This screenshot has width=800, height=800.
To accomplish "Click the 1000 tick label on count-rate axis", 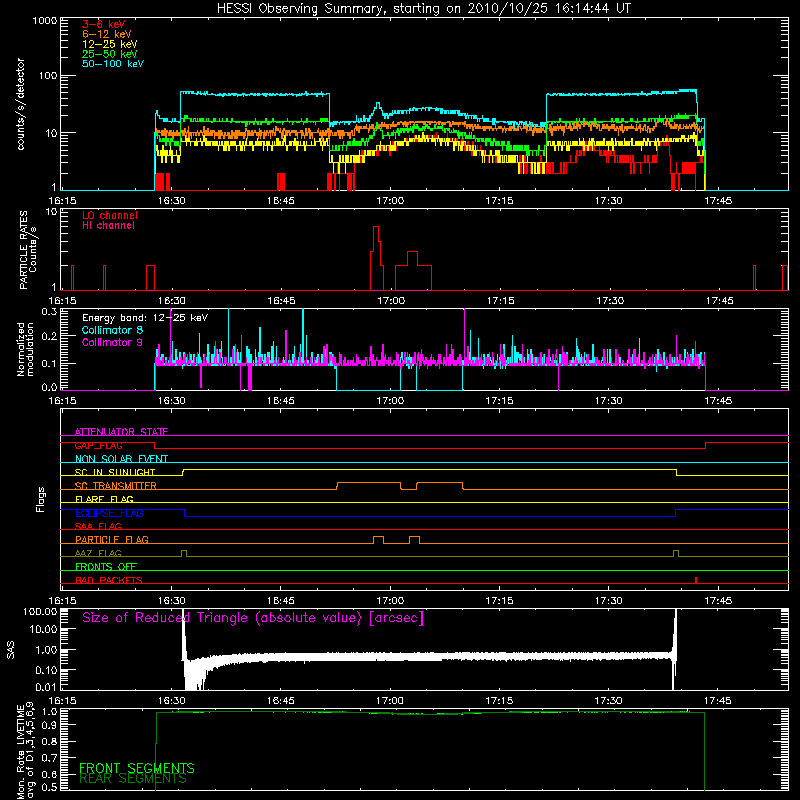I will 44,21.
